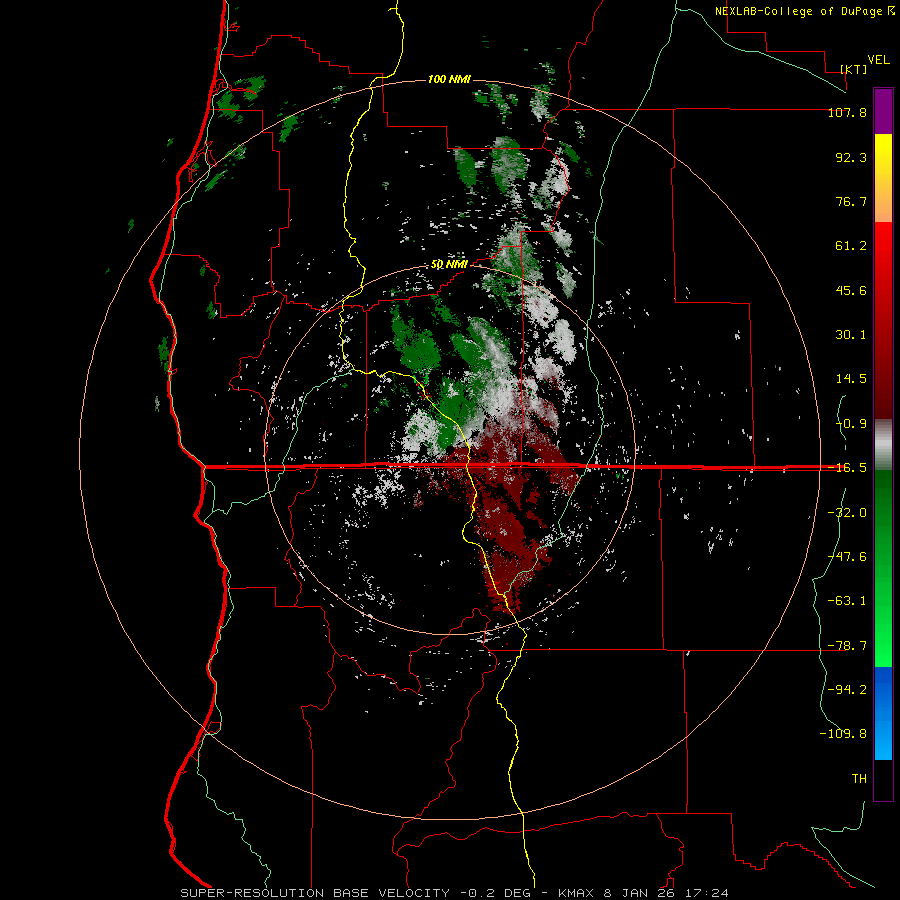The image size is (900, 900).
Task: Click the [KT] units label
Action: coord(854,69)
